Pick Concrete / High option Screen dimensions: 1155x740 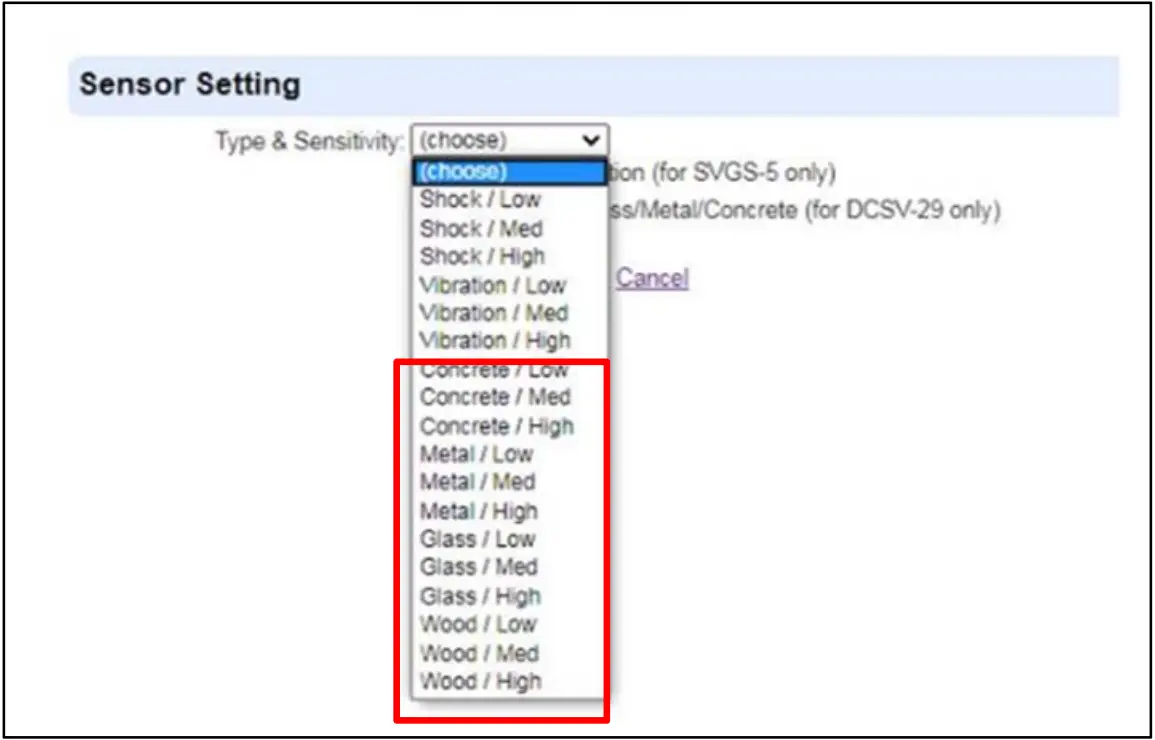(x=496, y=426)
